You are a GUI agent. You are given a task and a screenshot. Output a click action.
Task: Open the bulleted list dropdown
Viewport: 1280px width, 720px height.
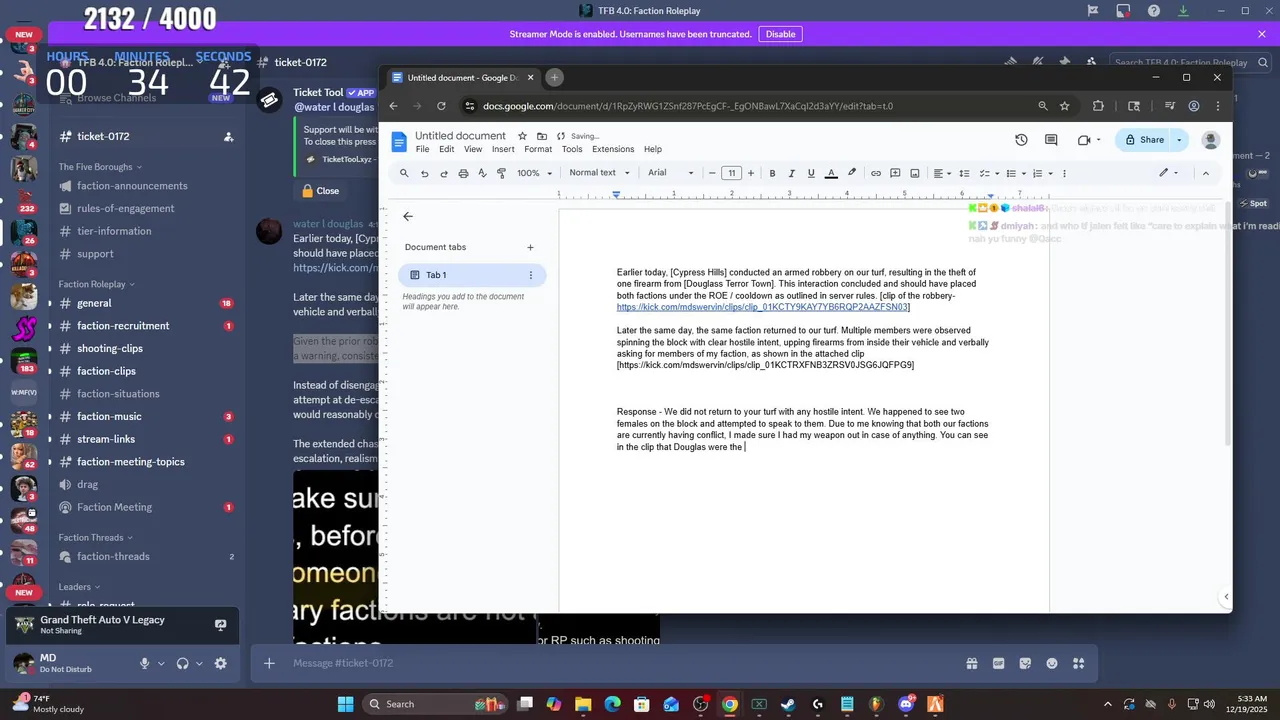(x=1014, y=173)
